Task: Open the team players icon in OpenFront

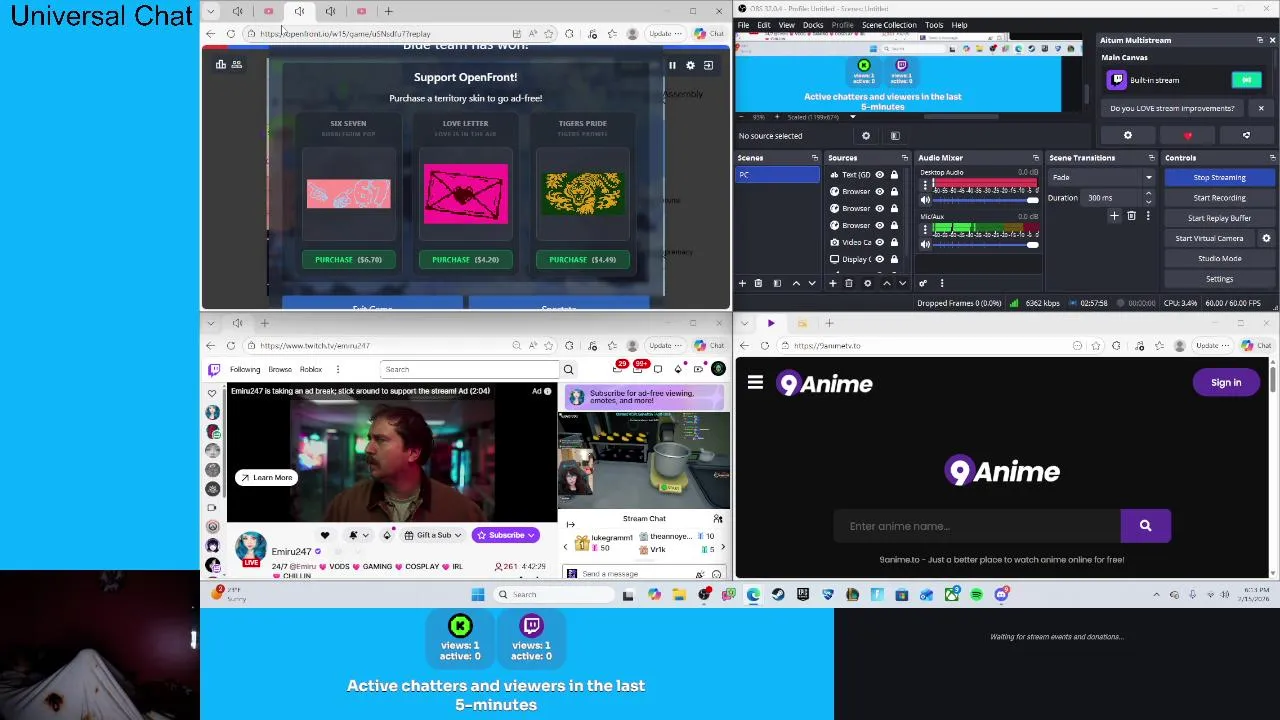Action: point(237,64)
